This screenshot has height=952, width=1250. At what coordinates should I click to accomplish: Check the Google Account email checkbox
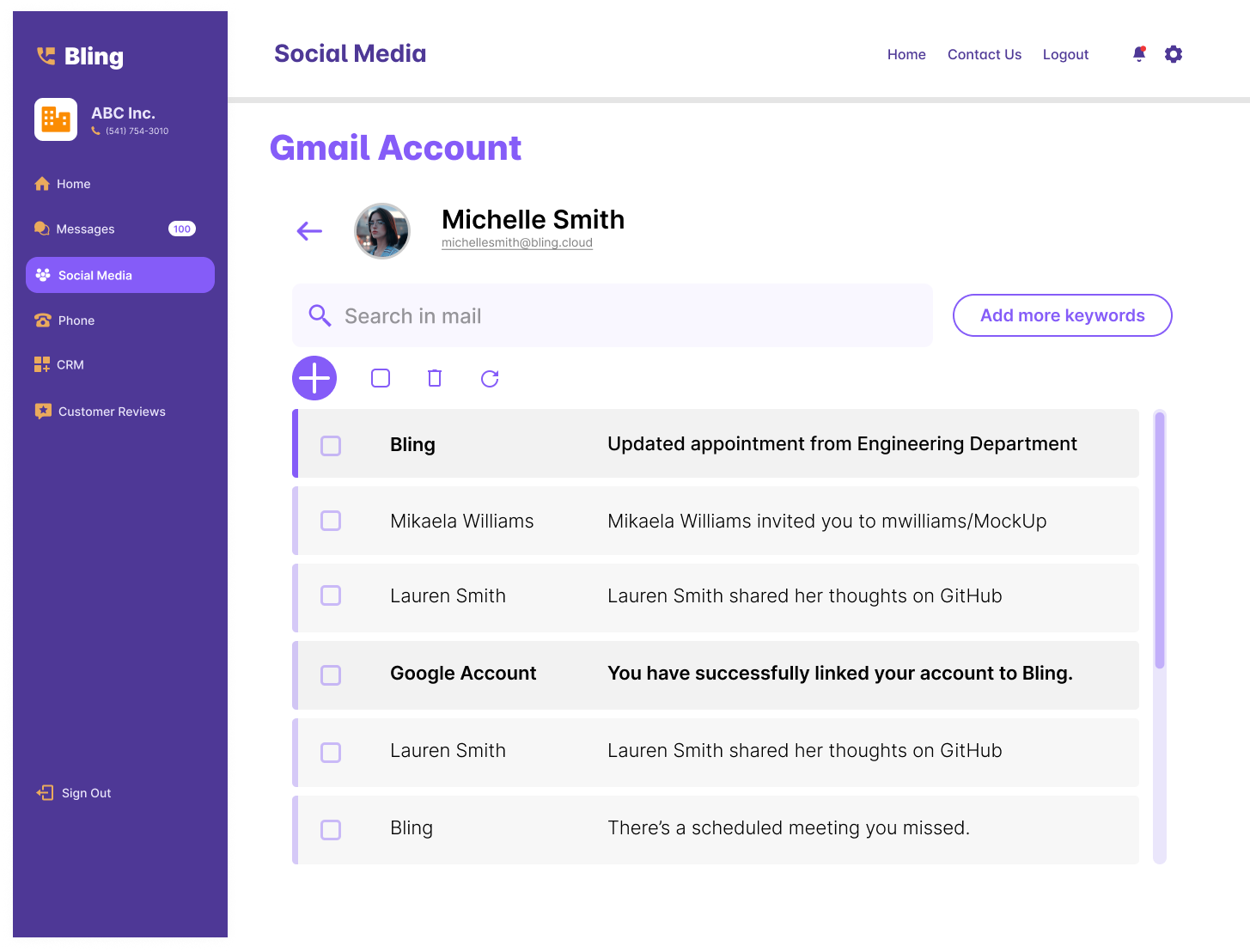(x=331, y=675)
